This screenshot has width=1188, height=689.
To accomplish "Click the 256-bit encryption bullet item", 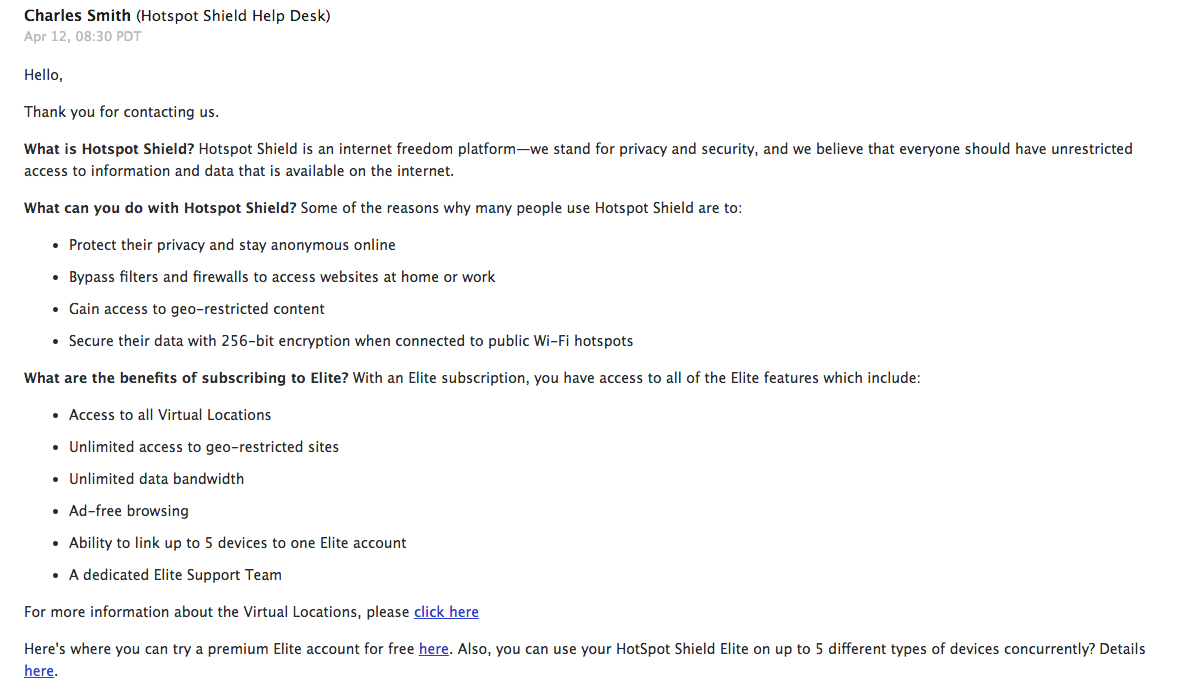I will (x=351, y=340).
